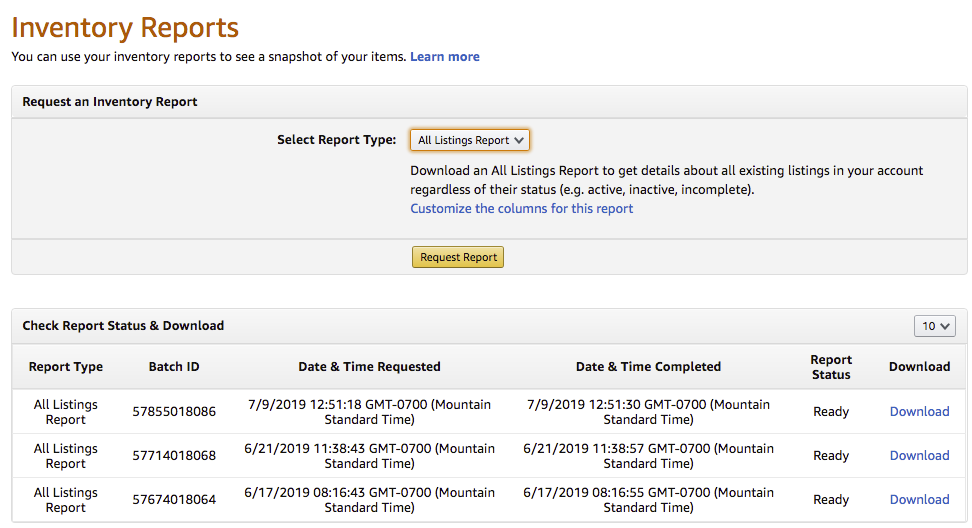Viewport: 972px width, 528px height.
Task: Click the Date & Time Requested header
Action: pos(369,367)
